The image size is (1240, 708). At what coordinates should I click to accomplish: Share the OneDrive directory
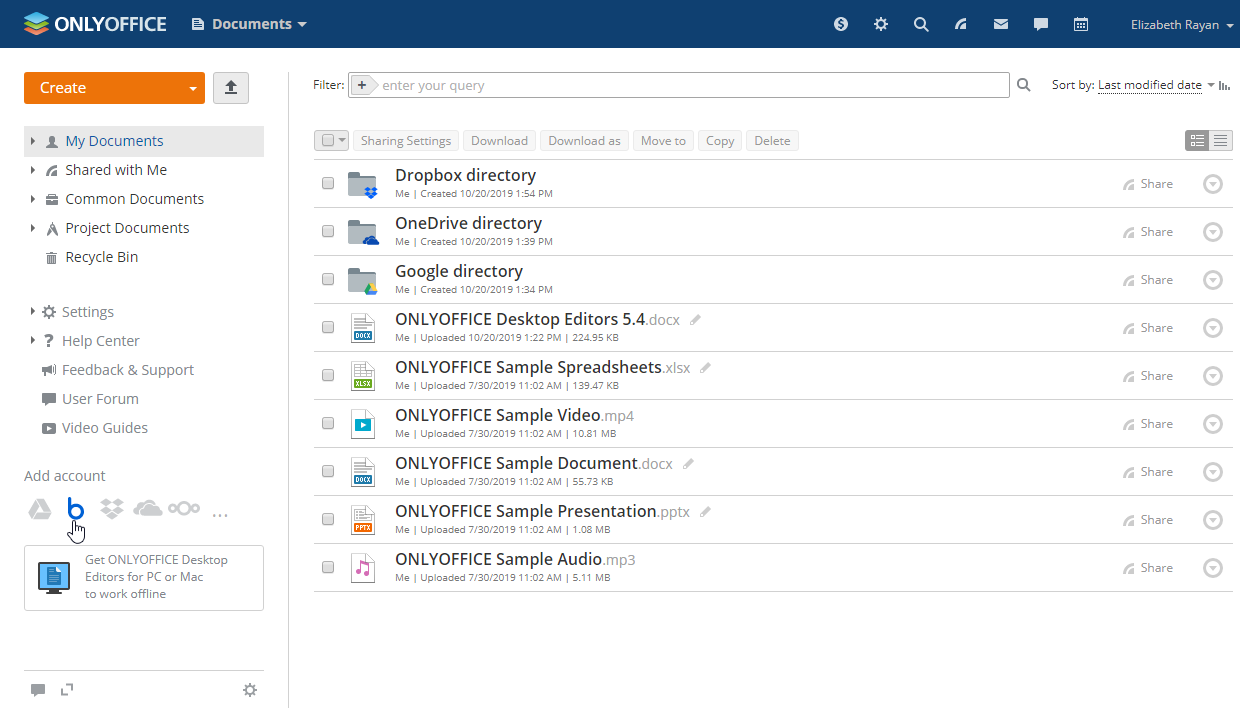(1148, 232)
